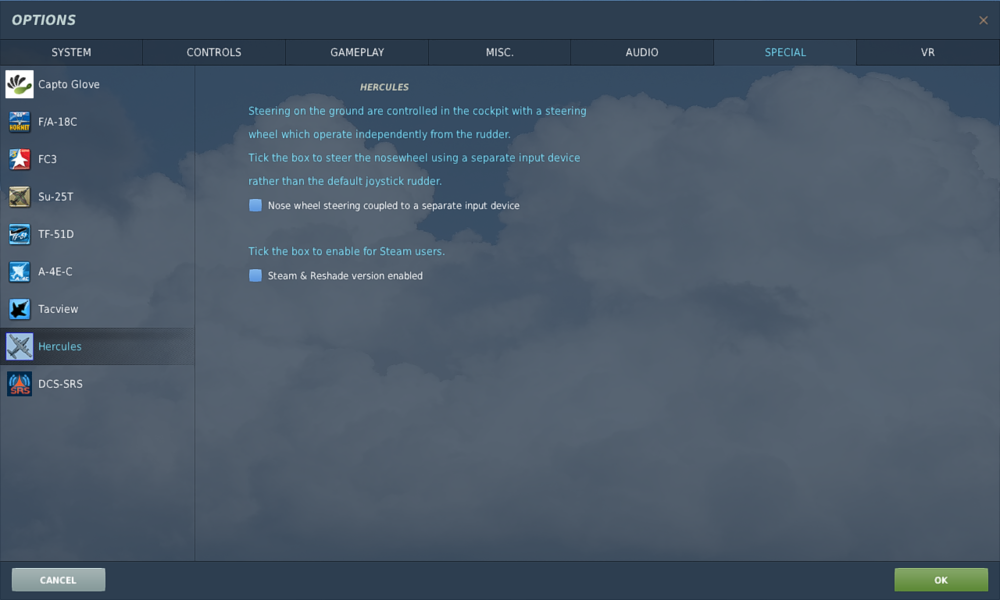Click 'Tick the box to enable for Steam users' text
This screenshot has width=1000, height=600.
point(346,251)
